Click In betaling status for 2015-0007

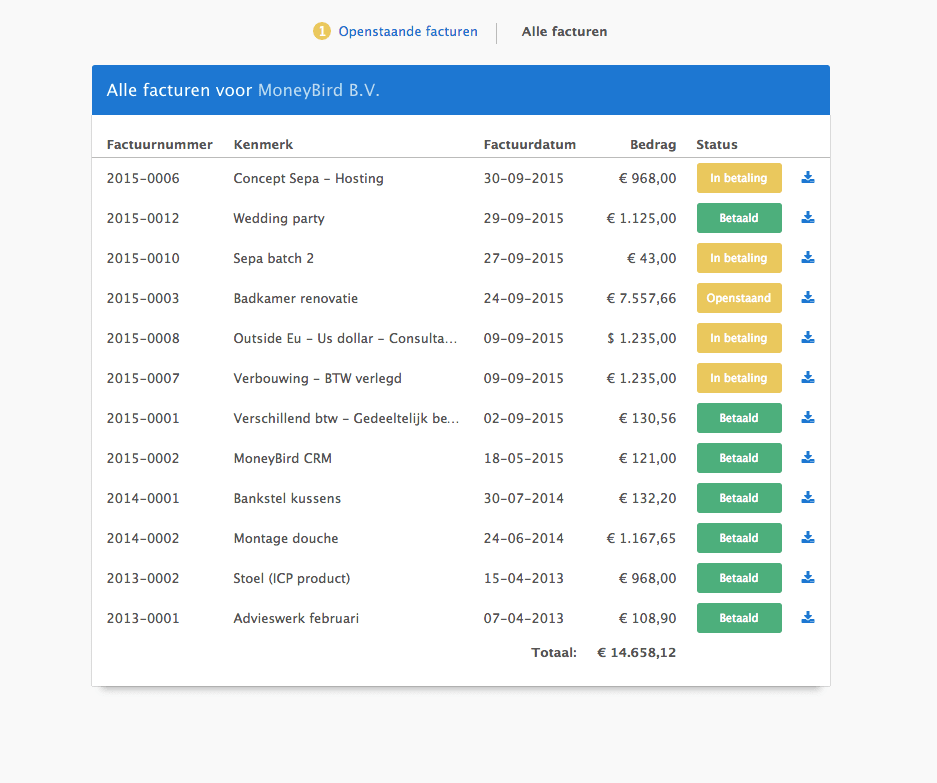(x=739, y=378)
